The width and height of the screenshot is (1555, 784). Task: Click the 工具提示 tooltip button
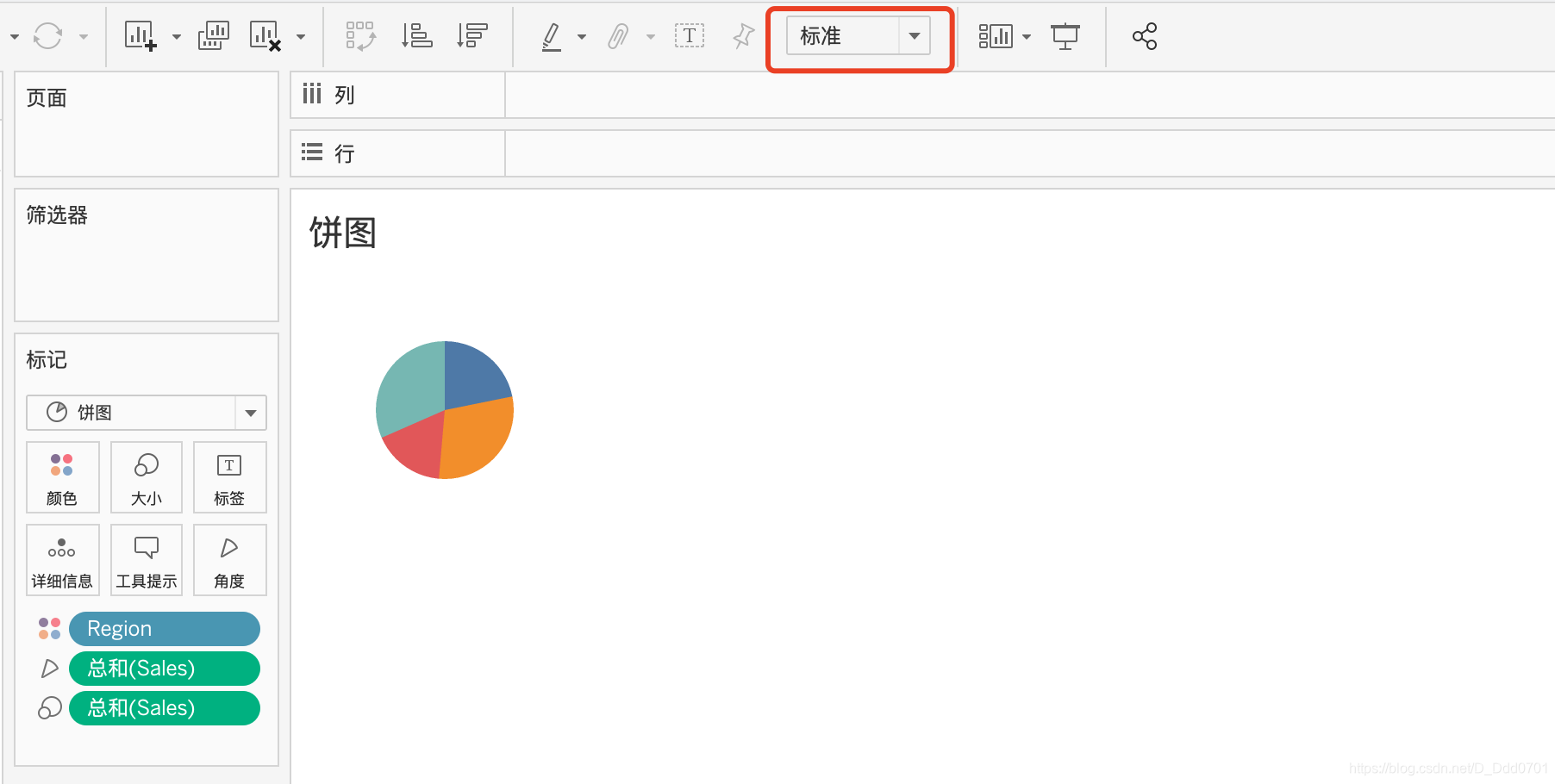[147, 560]
